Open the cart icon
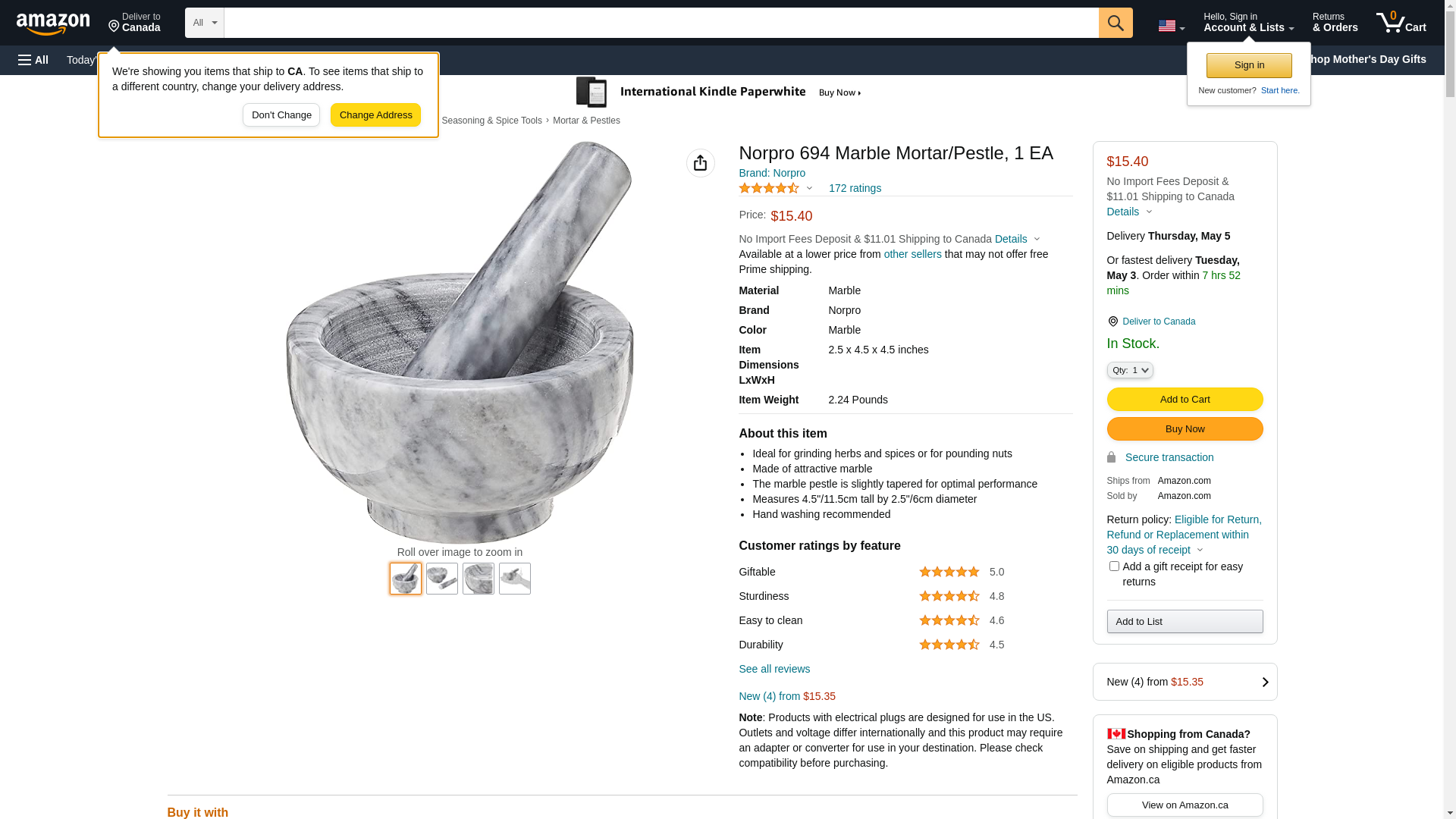Viewport: 1456px width, 819px height. (x=1401, y=23)
